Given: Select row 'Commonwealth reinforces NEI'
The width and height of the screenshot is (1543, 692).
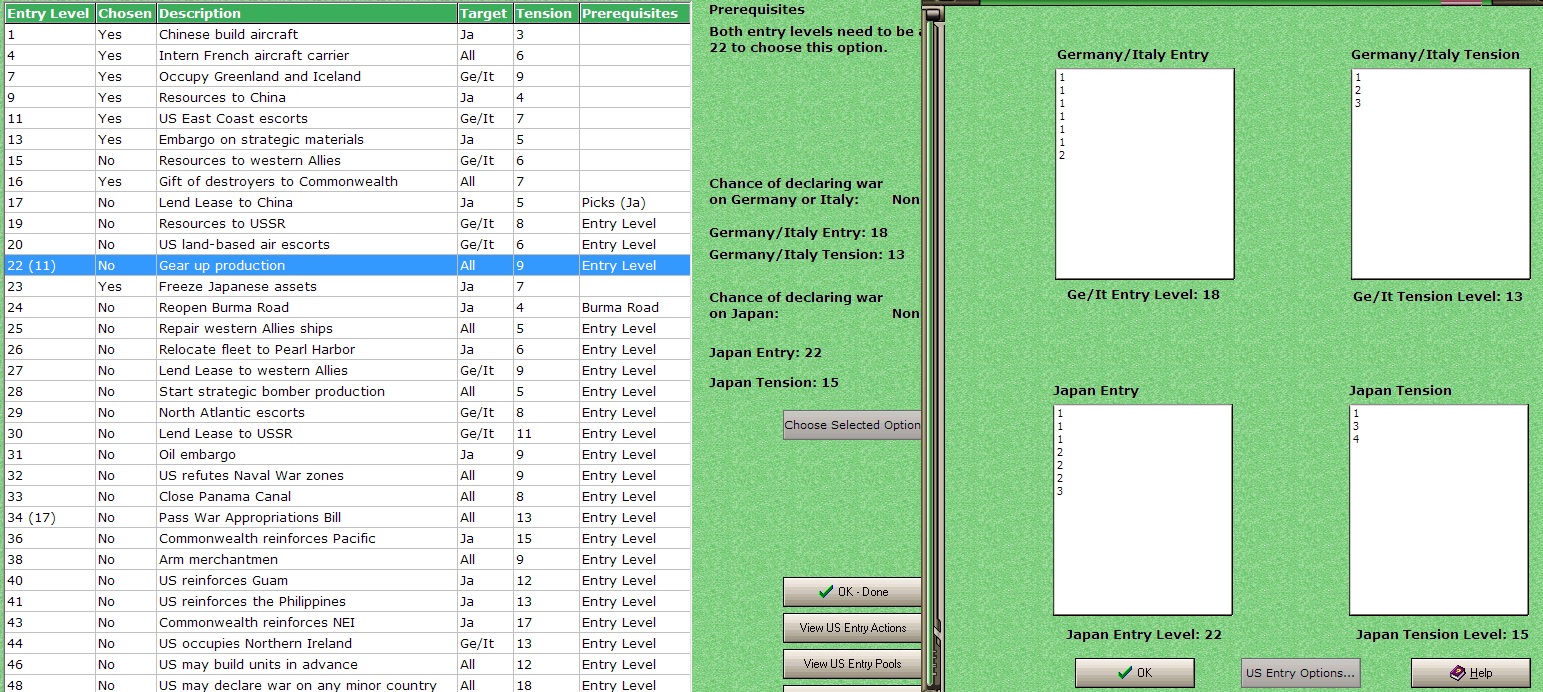Looking at the screenshot, I should (347, 622).
